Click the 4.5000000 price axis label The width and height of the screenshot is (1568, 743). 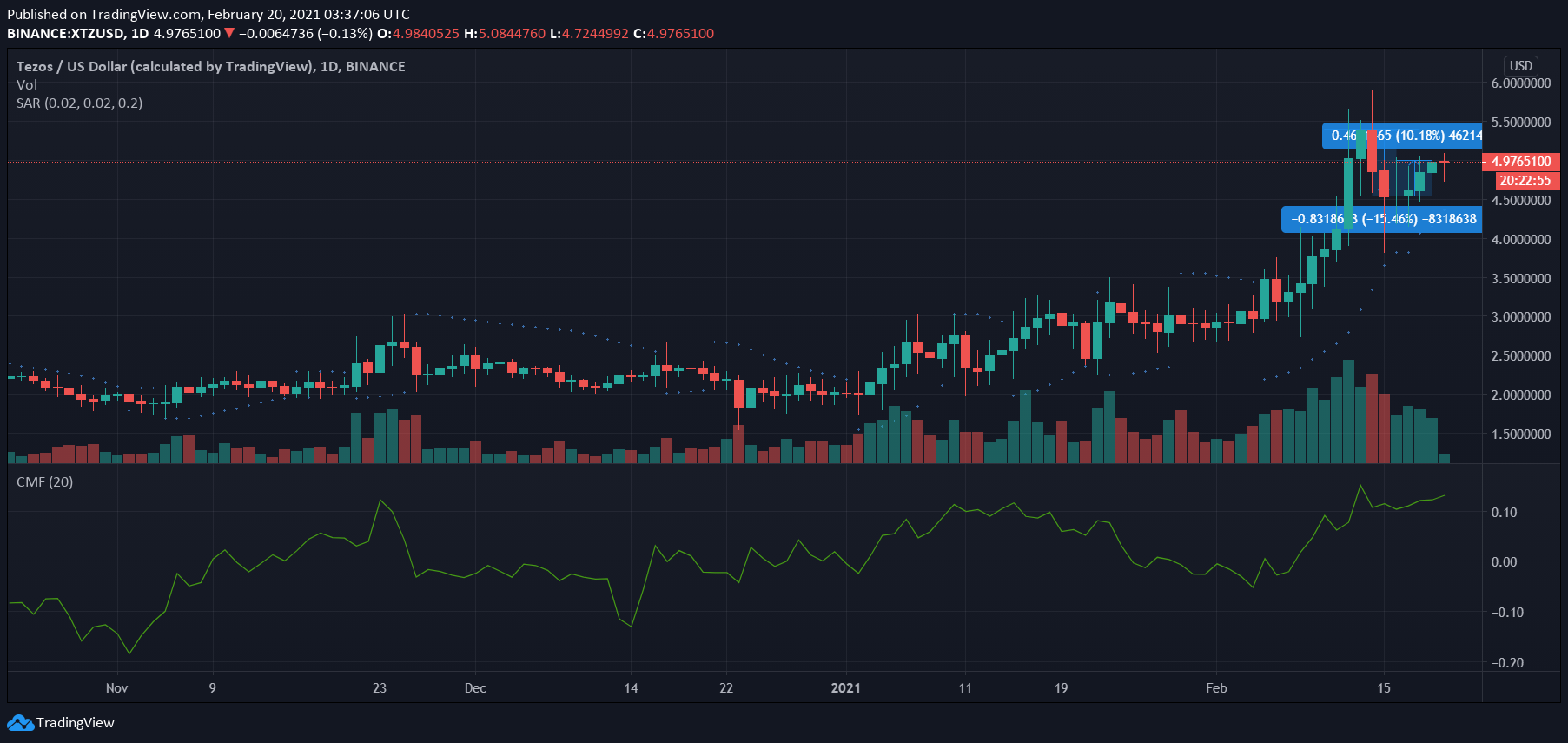[x=1521, y=201]
